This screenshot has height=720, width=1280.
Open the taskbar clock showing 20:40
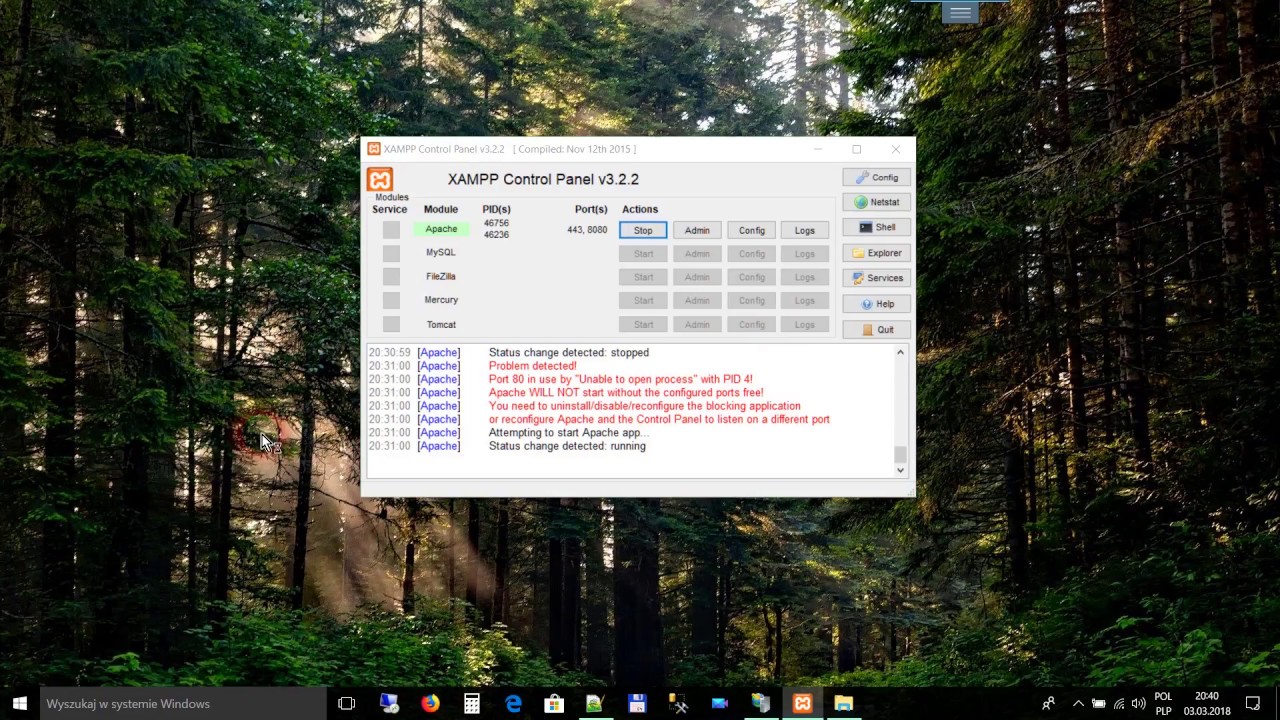coord(1207,704)
